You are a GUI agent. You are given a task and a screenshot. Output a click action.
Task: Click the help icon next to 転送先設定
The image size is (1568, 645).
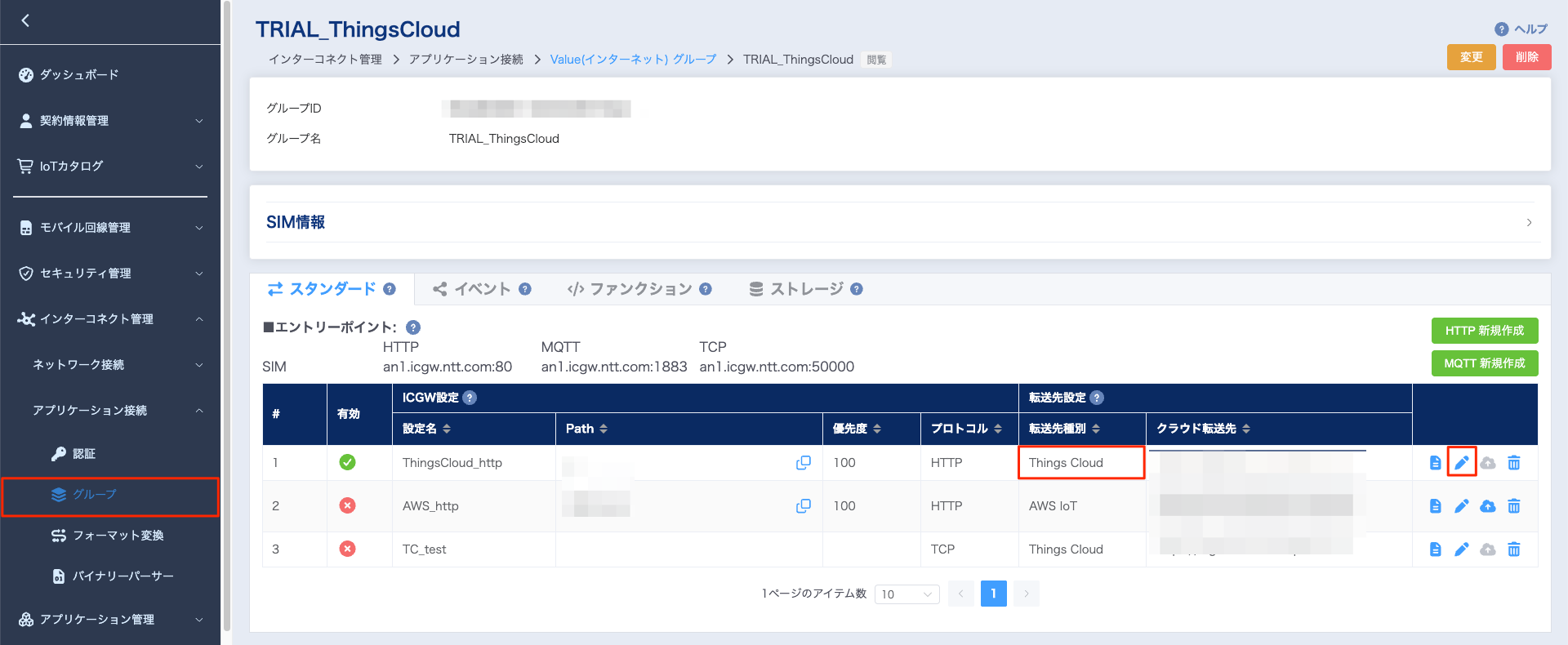click(x=1097, y=398)
